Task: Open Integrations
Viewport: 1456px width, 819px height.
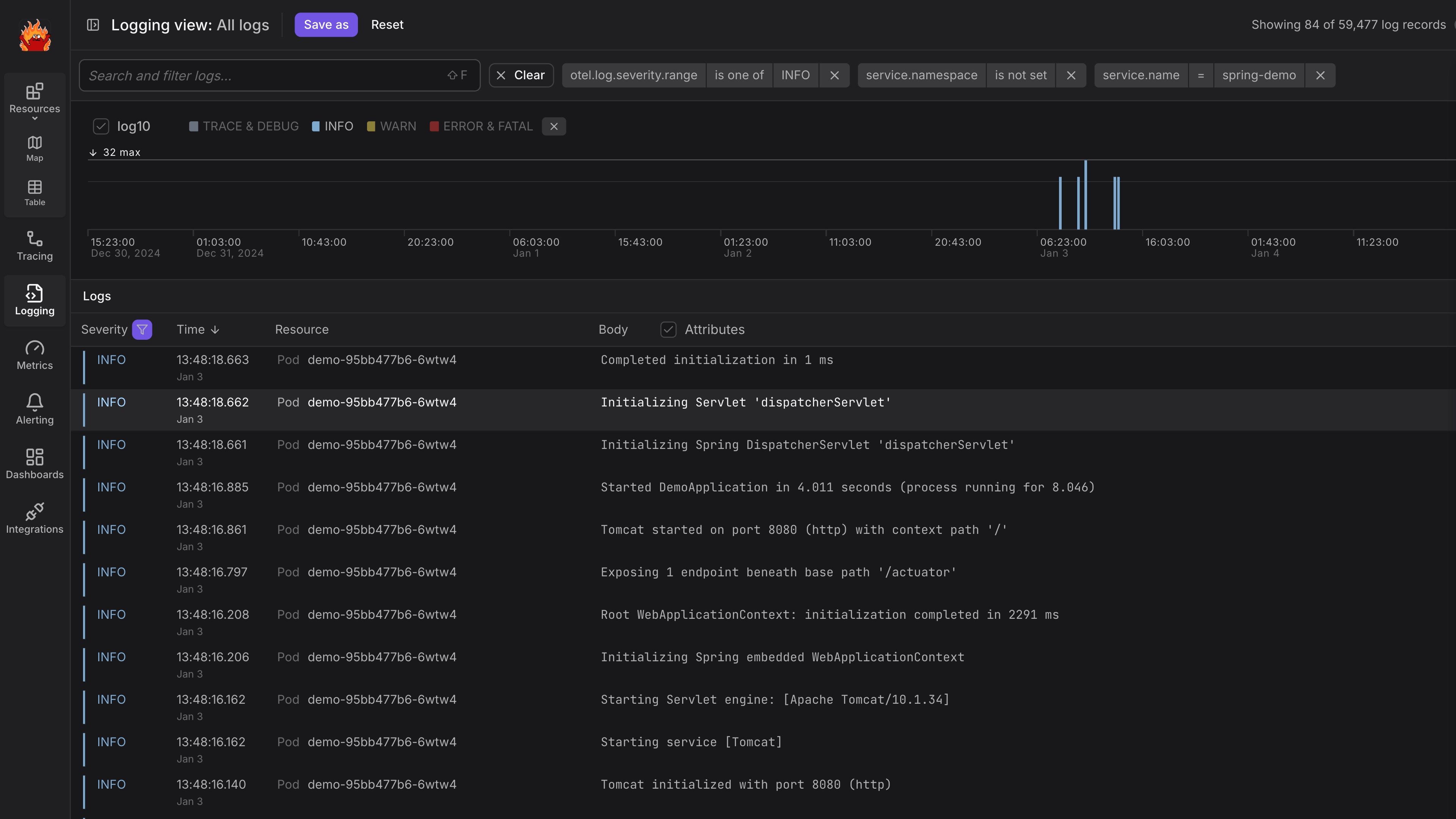Action: [x=35, y=519]
